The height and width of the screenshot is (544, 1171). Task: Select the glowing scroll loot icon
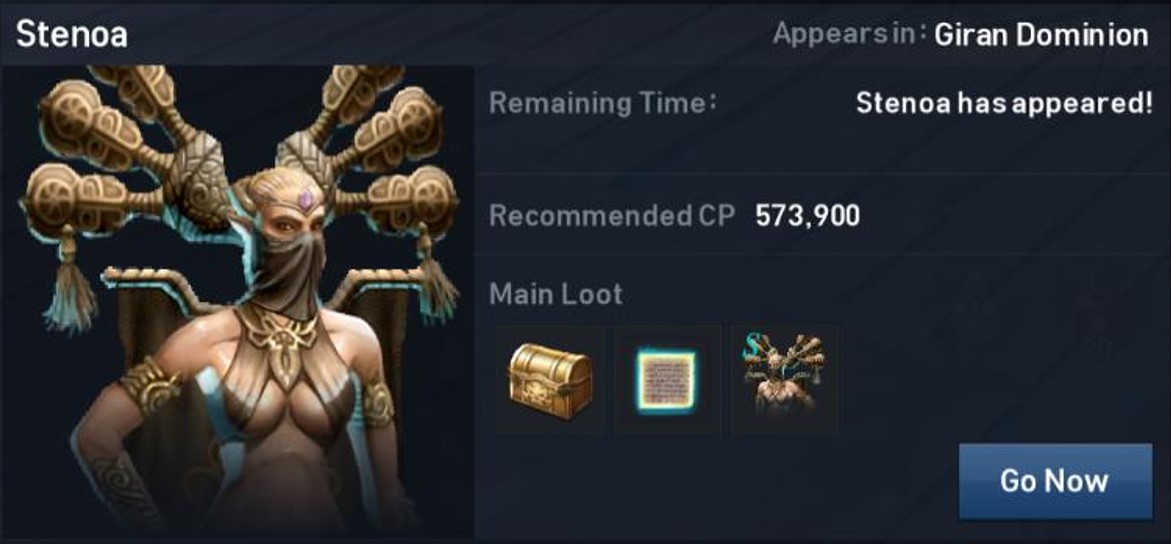pyautogui.click(x=668, y=380)
